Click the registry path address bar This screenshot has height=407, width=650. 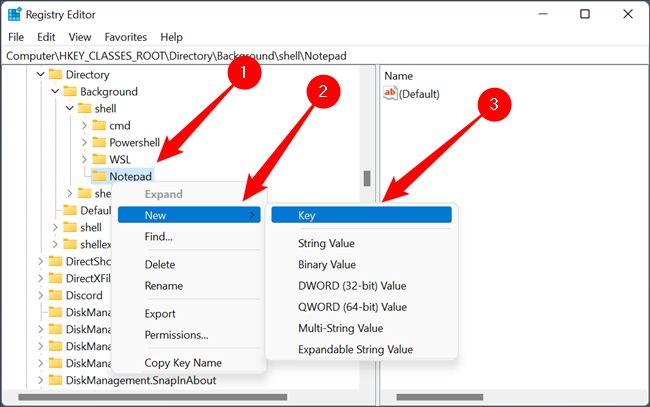tap(325, 56)
